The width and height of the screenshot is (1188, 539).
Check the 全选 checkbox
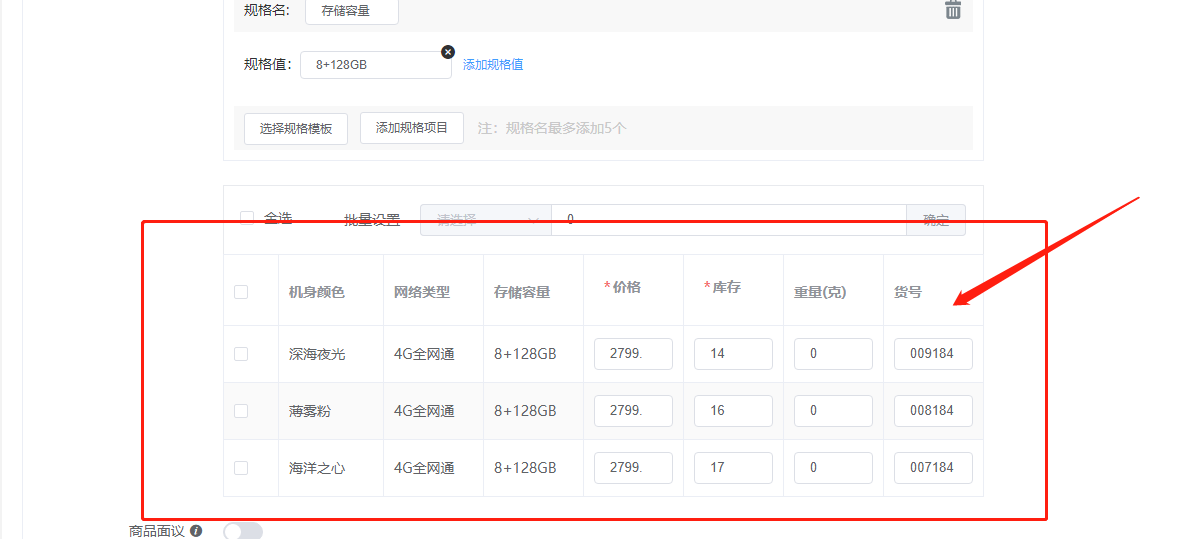point(247,218)
